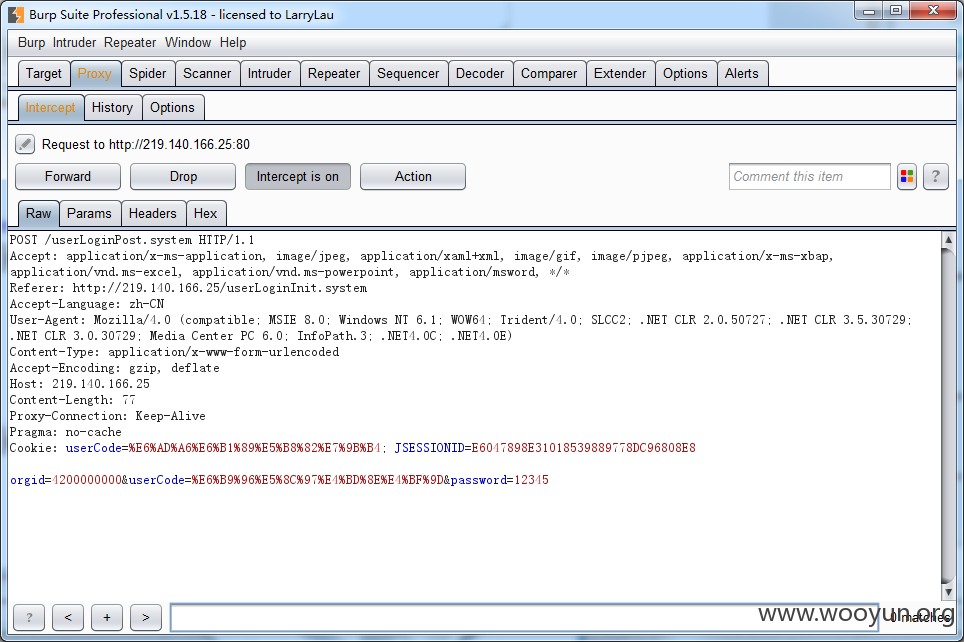The width and height of the screenshot is (964, 642).
Task: Open the Intruder menu in menu bar
Action: click(74, 42)
